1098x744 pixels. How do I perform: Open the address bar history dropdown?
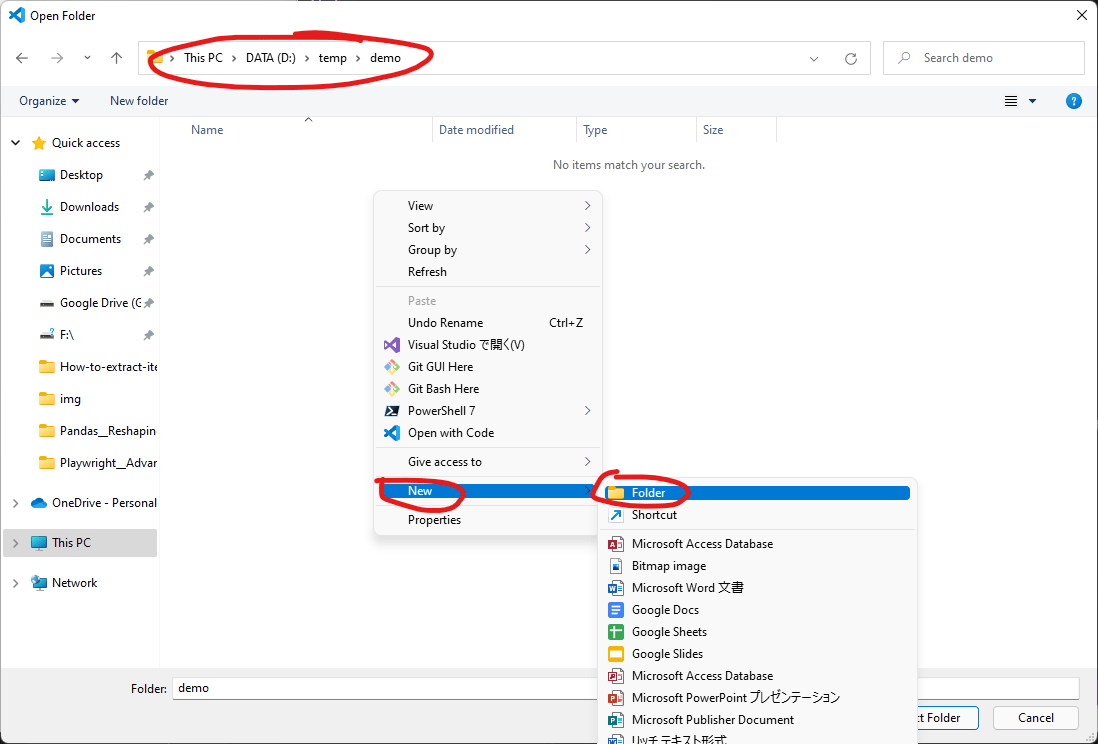coord(813,58)
